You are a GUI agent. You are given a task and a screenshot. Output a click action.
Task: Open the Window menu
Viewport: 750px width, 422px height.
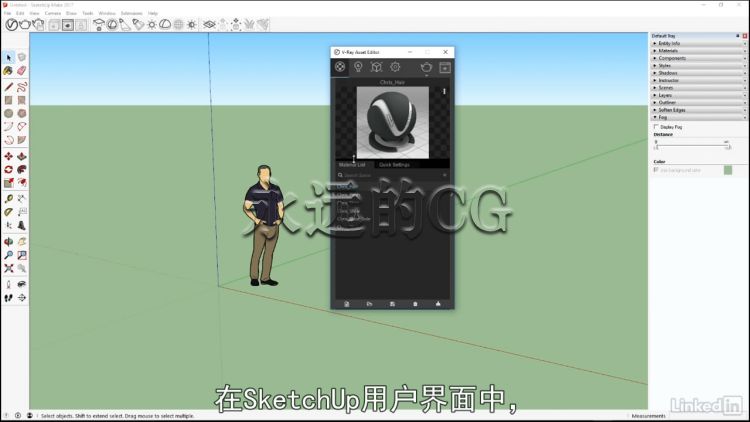(107, 13)
